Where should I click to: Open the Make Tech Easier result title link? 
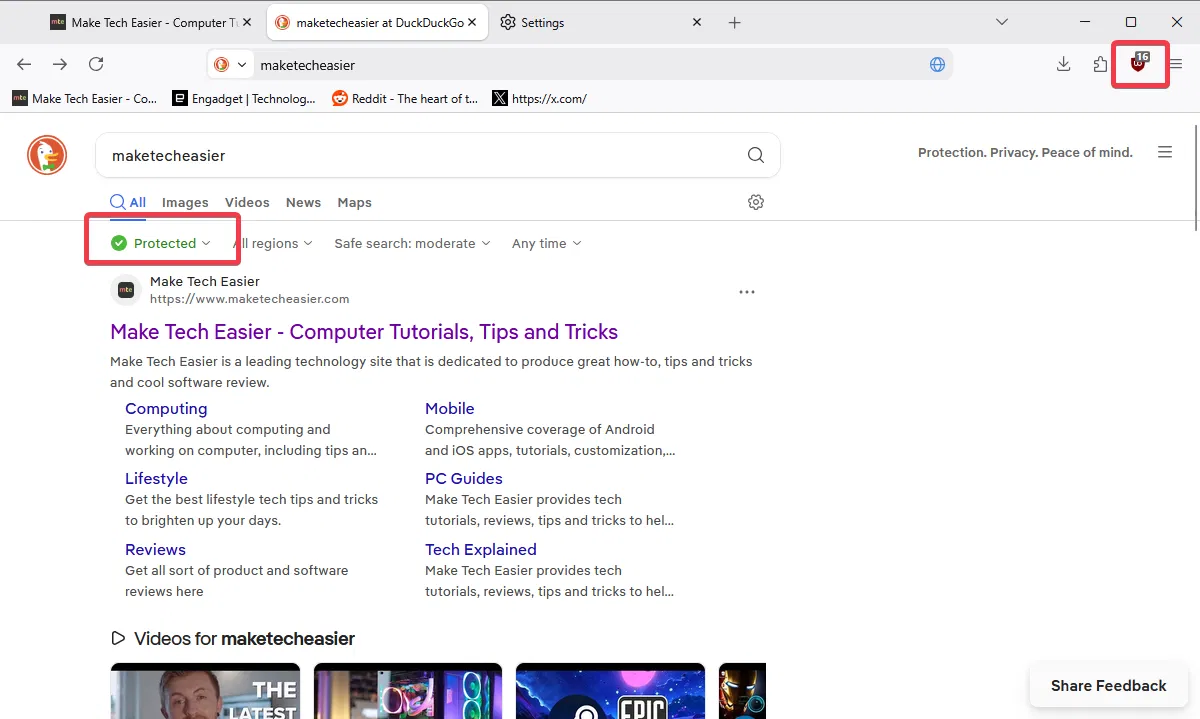click(x=364, y=332)
